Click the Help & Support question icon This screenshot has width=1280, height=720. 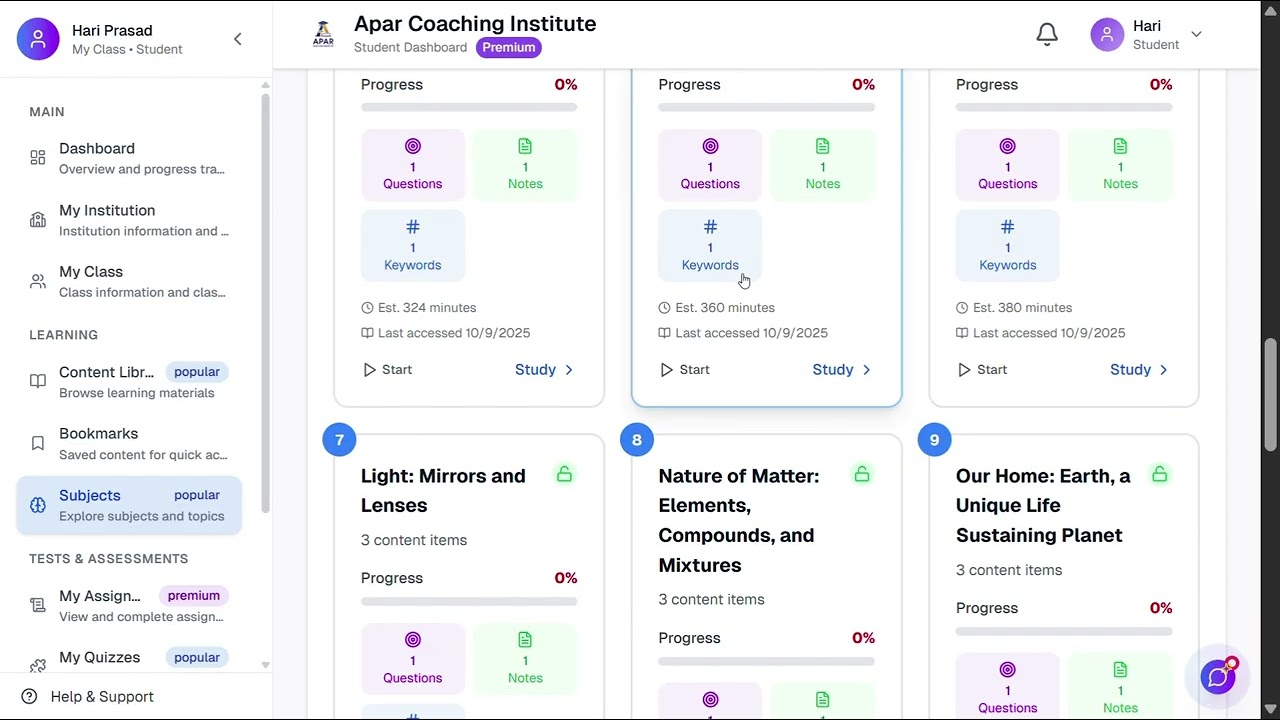[x=29, y=697]
